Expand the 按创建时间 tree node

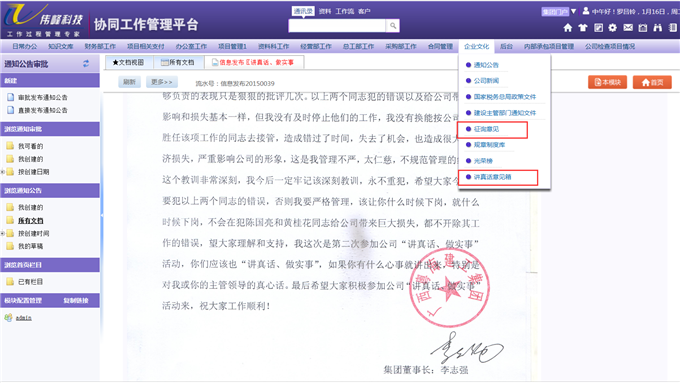[3, 233]
